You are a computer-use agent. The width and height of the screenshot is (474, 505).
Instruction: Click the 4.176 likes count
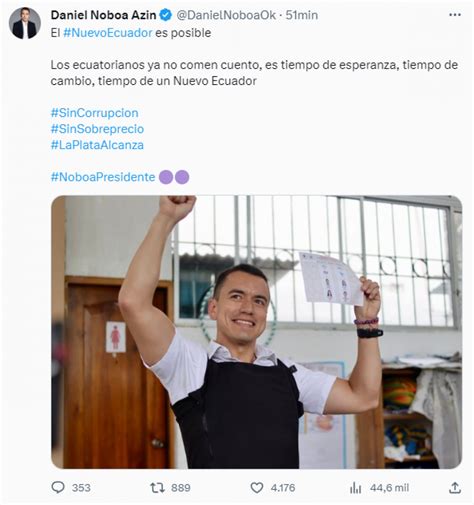tap(283, 488)
